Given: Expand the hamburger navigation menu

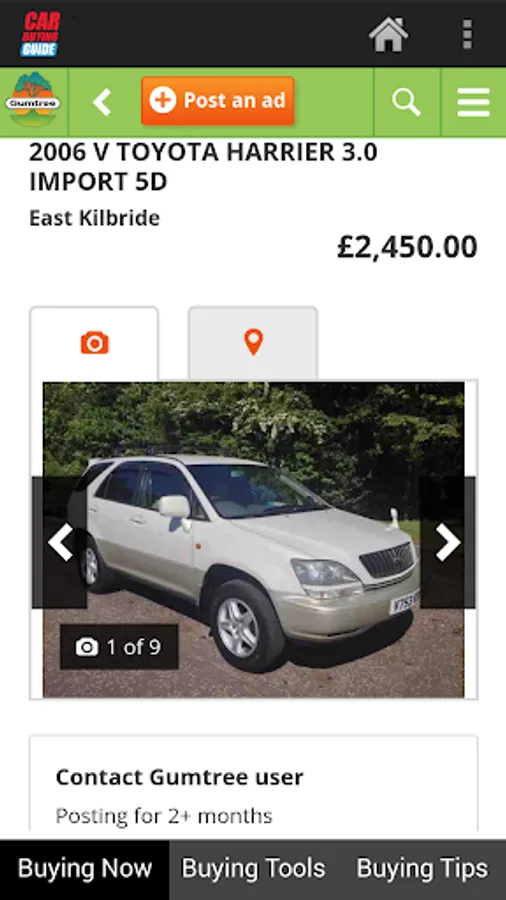Looking at the screenshot, I should [x=473, y=103].
